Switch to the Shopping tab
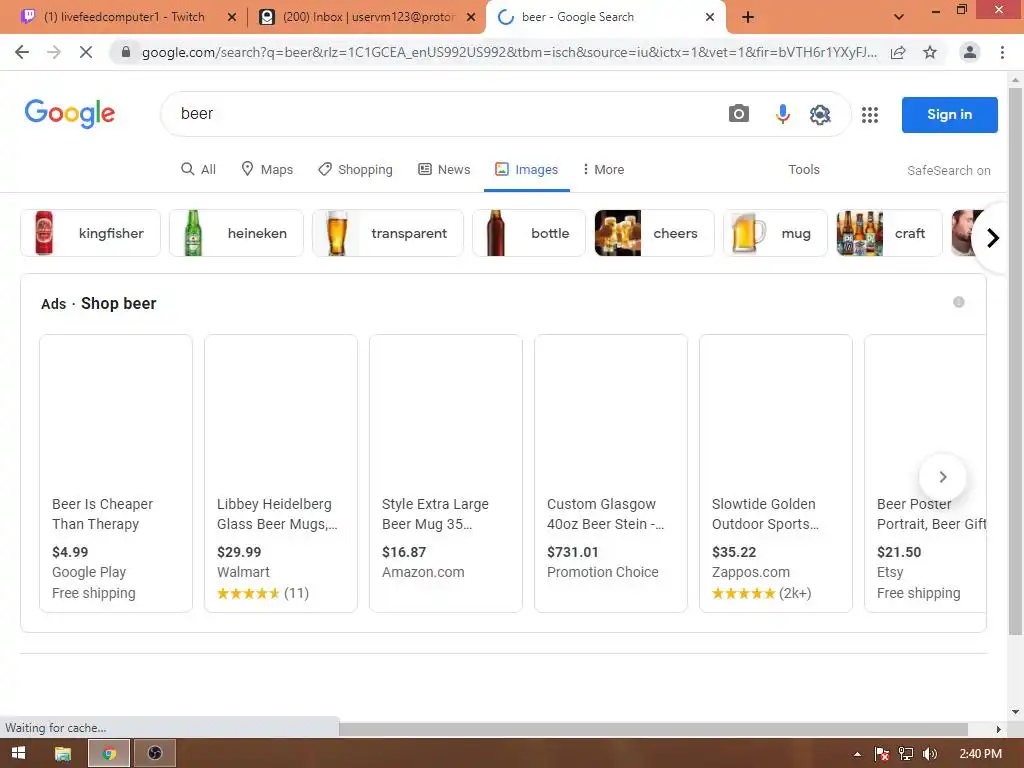 click(x=356, y=169)
